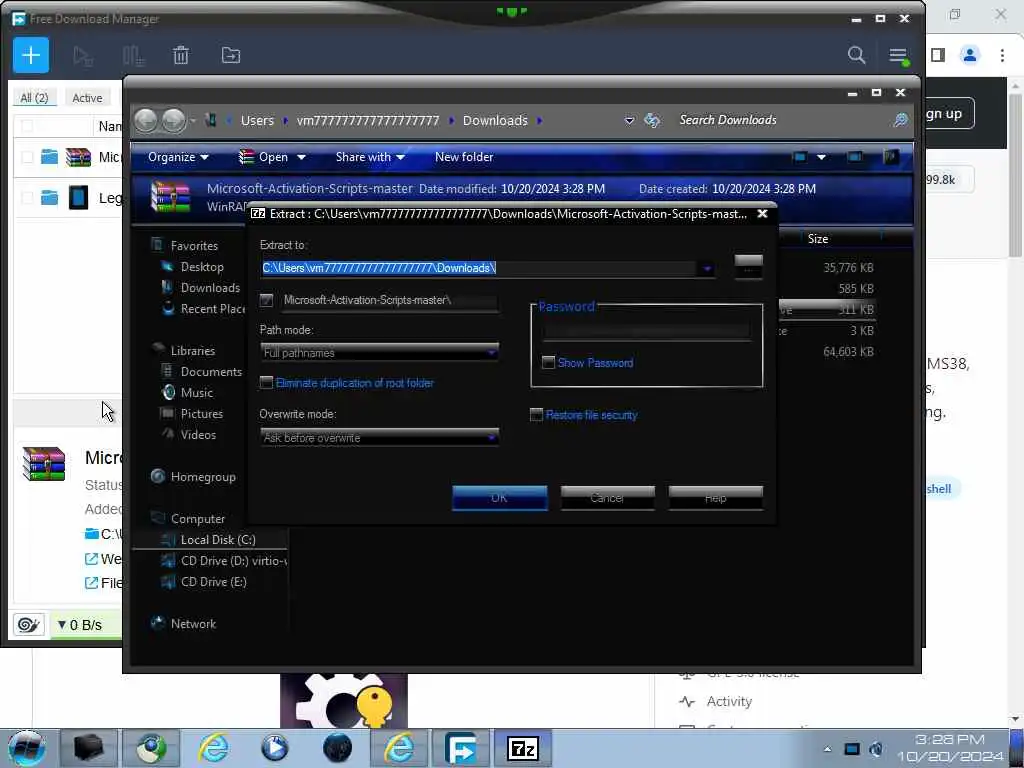Click OK in the Extract dialog

pos(500,498)
